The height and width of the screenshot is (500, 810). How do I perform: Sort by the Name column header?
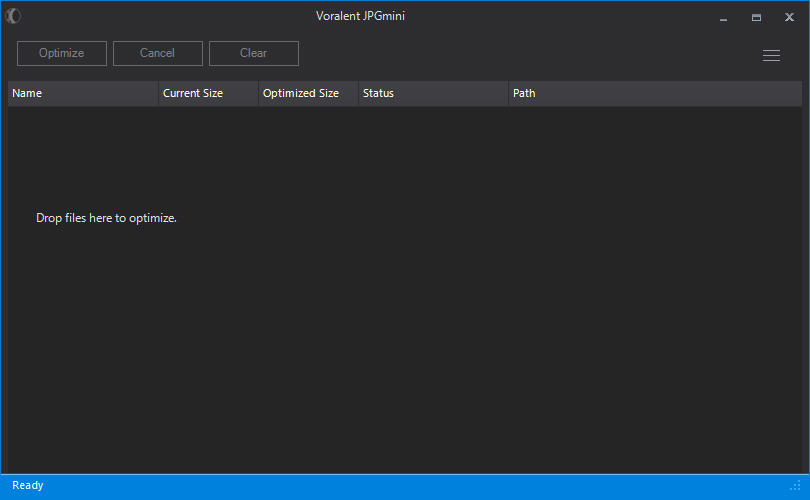(83, 93)
